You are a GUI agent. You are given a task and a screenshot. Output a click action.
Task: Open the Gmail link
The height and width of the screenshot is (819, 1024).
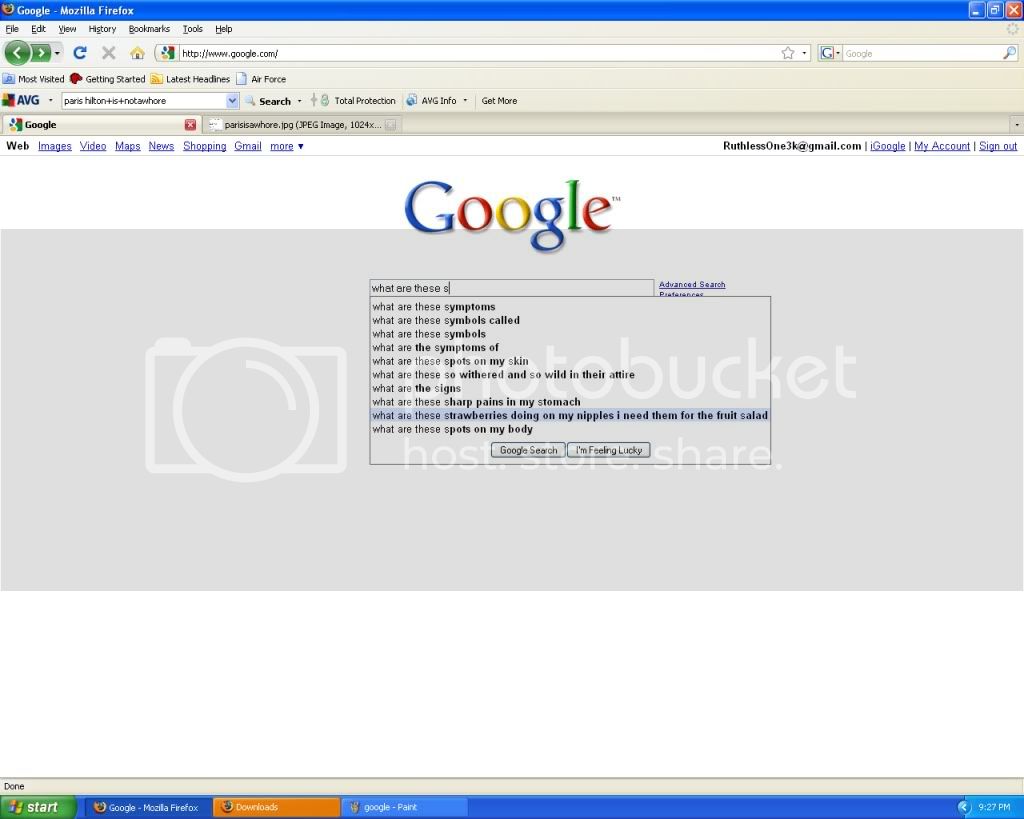(x=248, y=146)
